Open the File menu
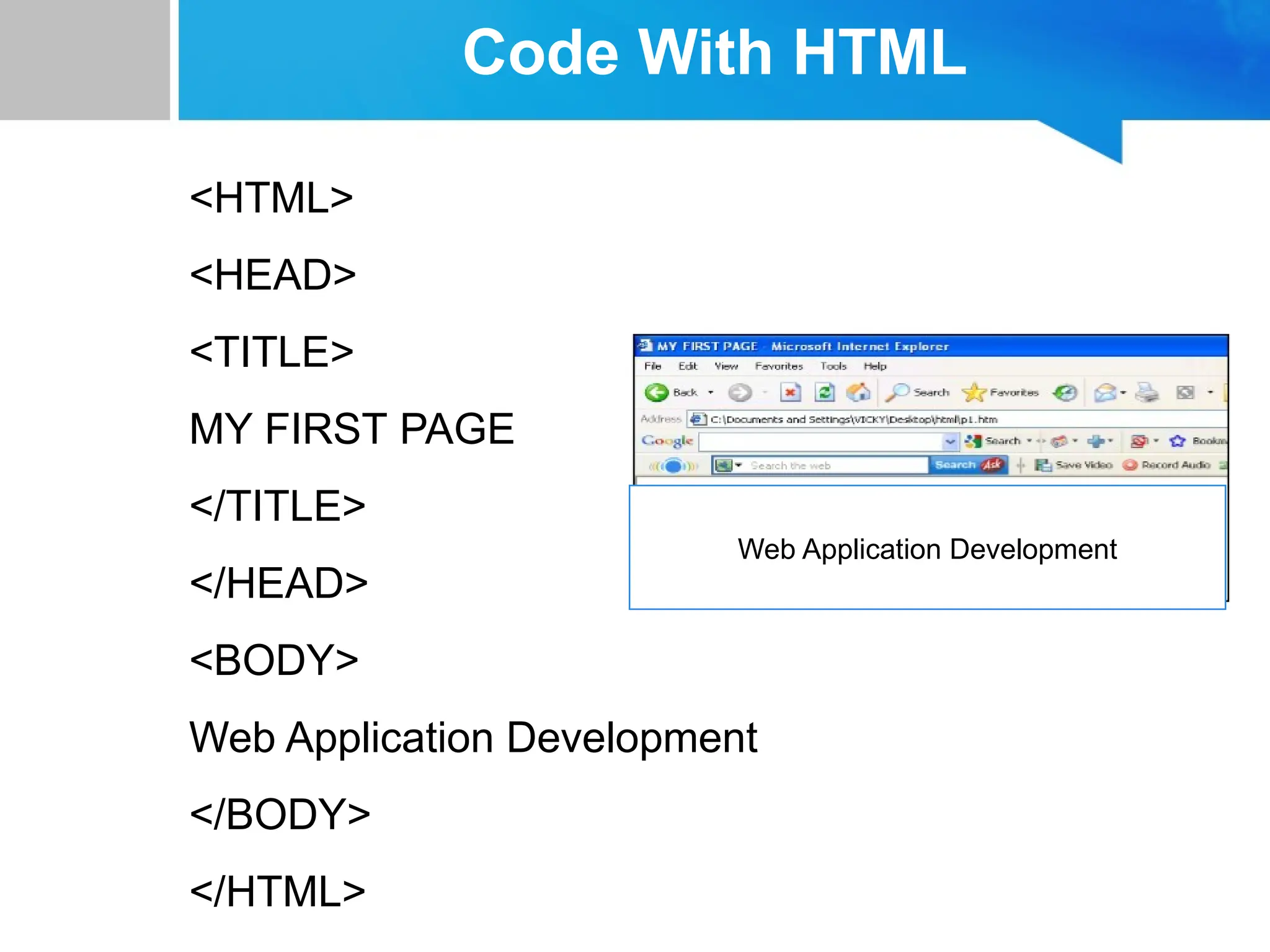The width and height of the screenshot is (1270, 952). [652, 366]
